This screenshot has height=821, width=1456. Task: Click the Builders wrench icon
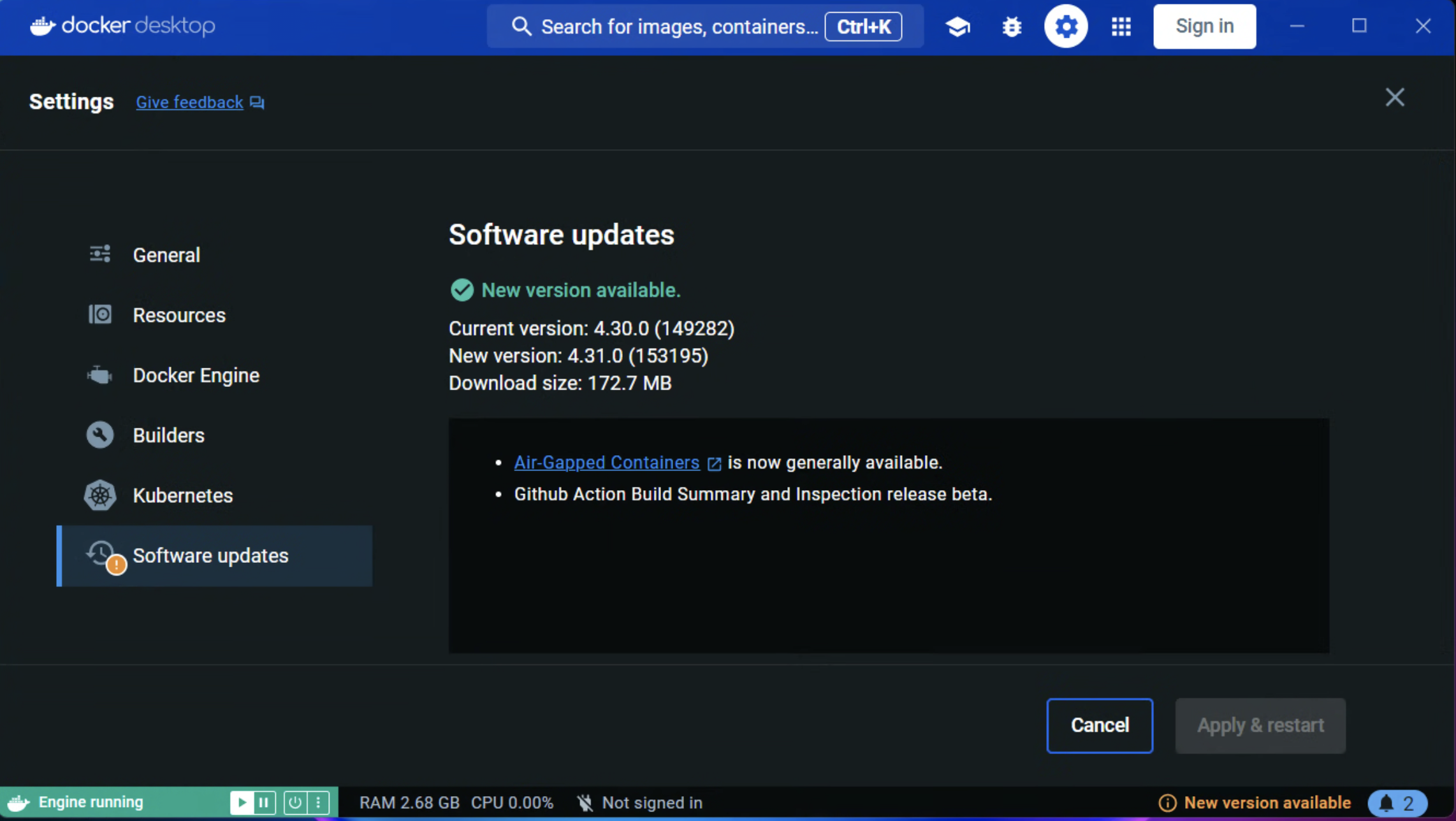[x=100, y=435]
